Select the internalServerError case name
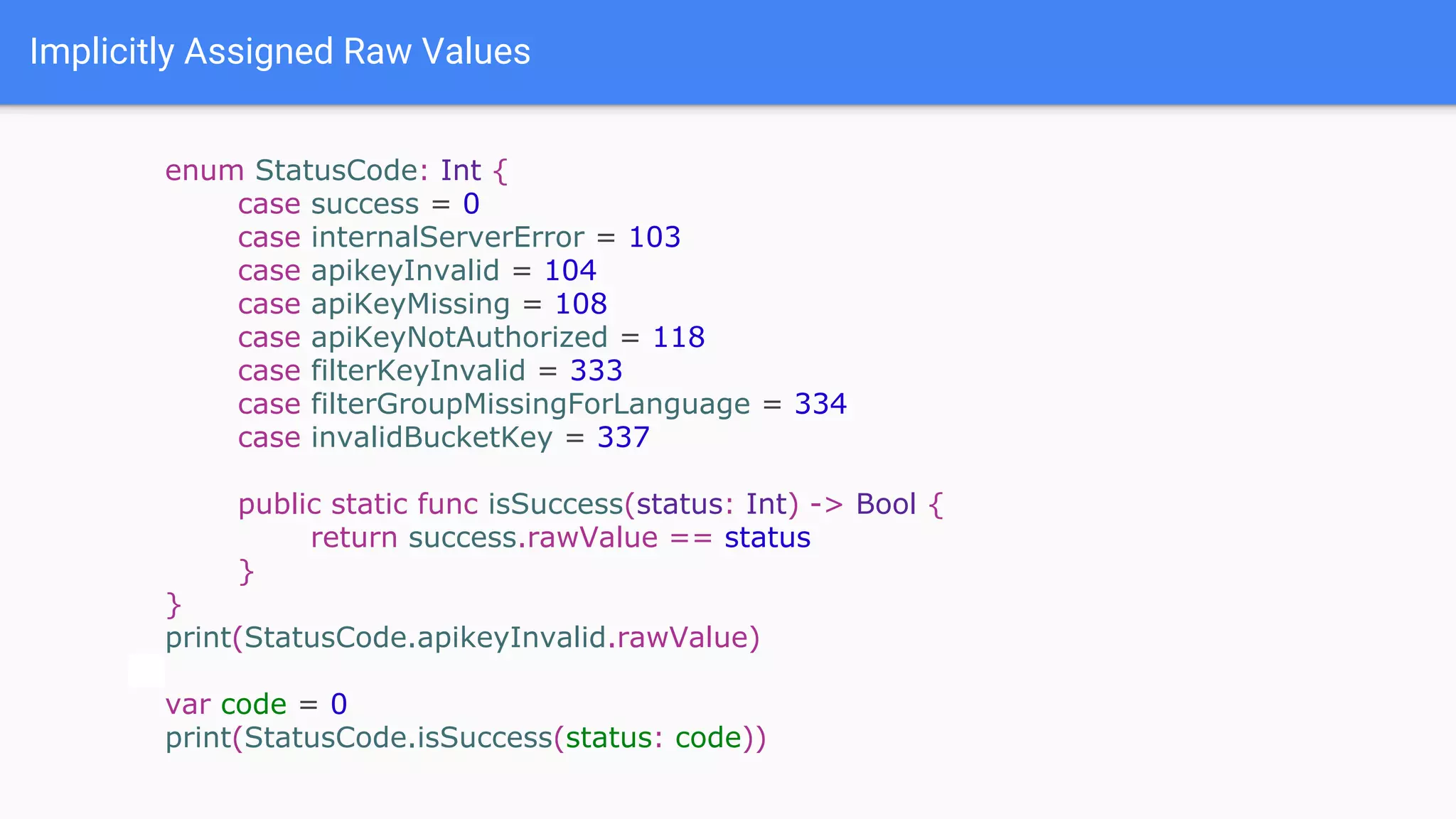 447,237
